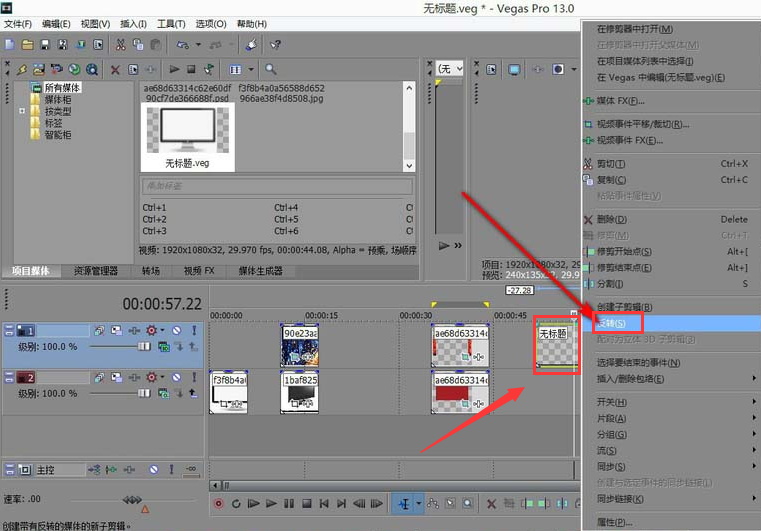This screenshot has width=761, height=531.
Task: Click the Cut scissors icon in main toolbar
Action: (121, 44)
